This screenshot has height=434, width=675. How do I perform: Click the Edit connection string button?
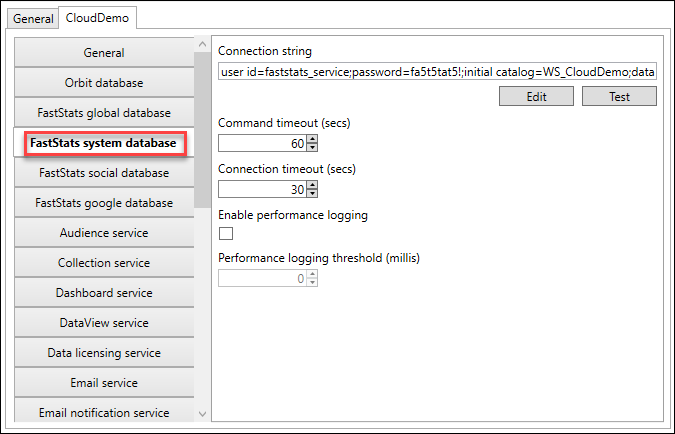[536, 96]
